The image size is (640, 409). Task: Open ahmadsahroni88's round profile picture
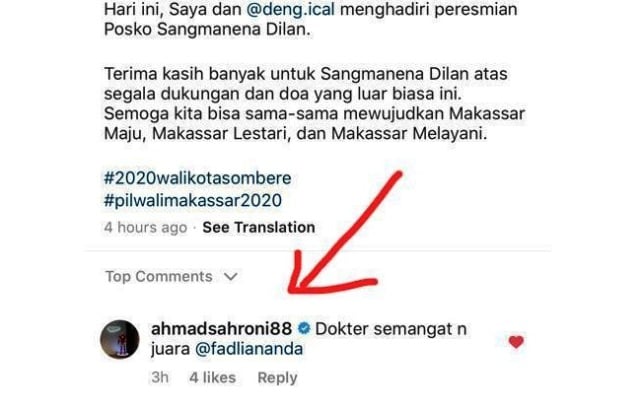[120, 339]
